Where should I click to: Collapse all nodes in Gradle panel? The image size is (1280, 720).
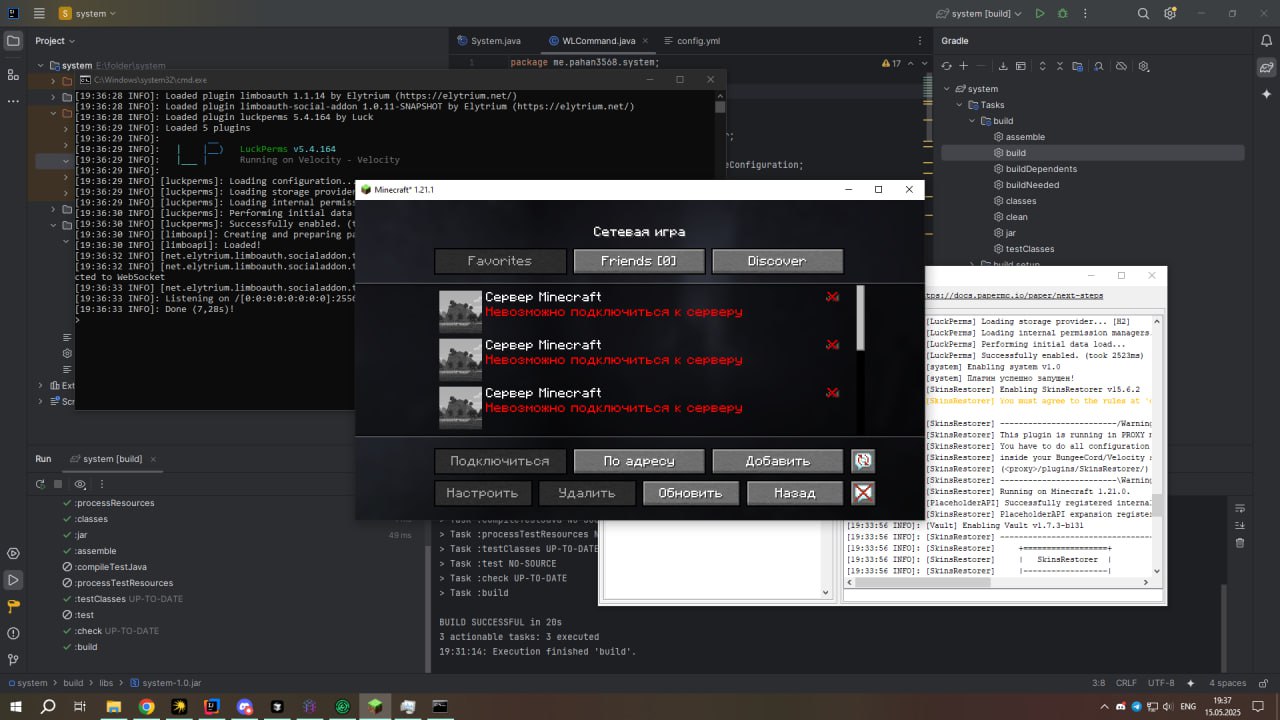point(1060,66)
